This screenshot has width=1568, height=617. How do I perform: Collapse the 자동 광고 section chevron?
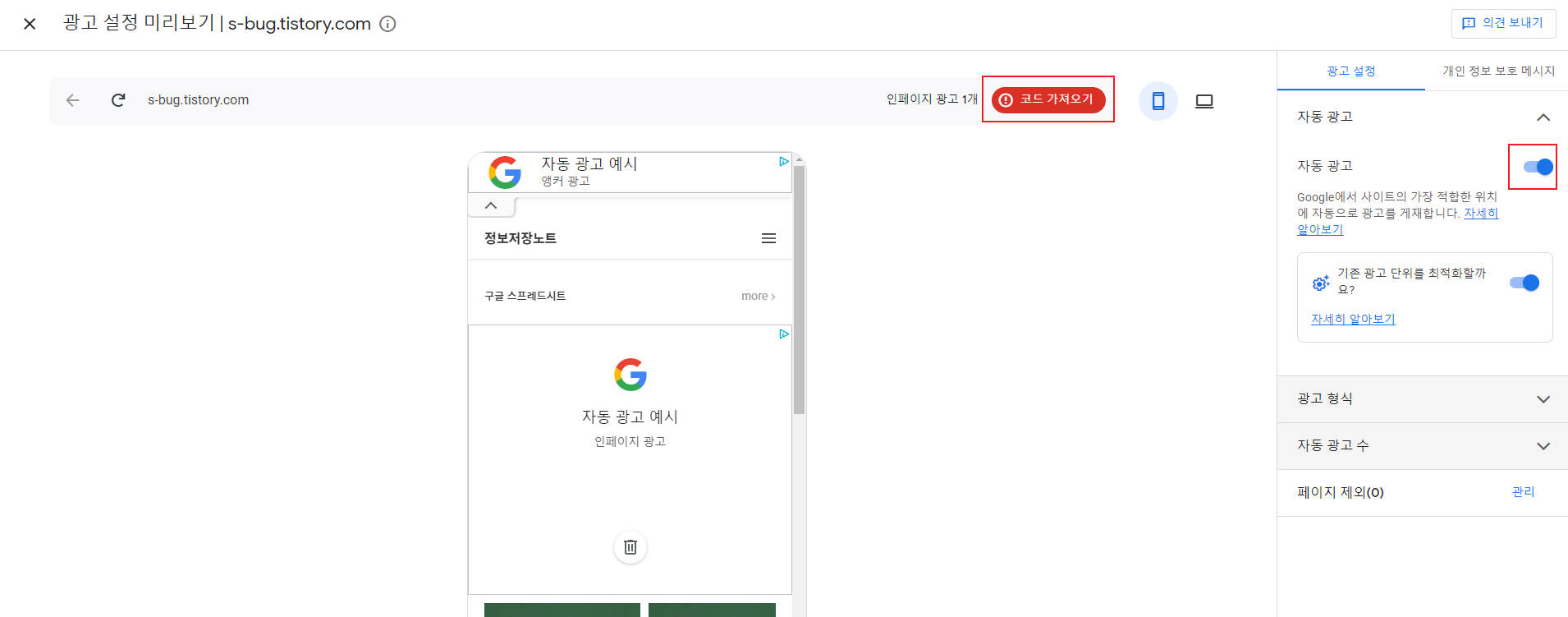tap(1543, 117)
